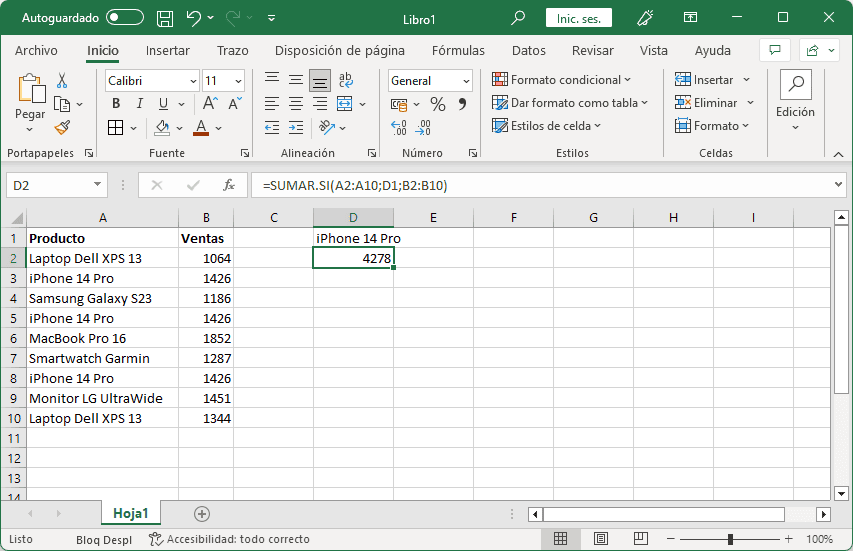
Task: Click the Cut scissors icon
Action: [x=62, y=81]
